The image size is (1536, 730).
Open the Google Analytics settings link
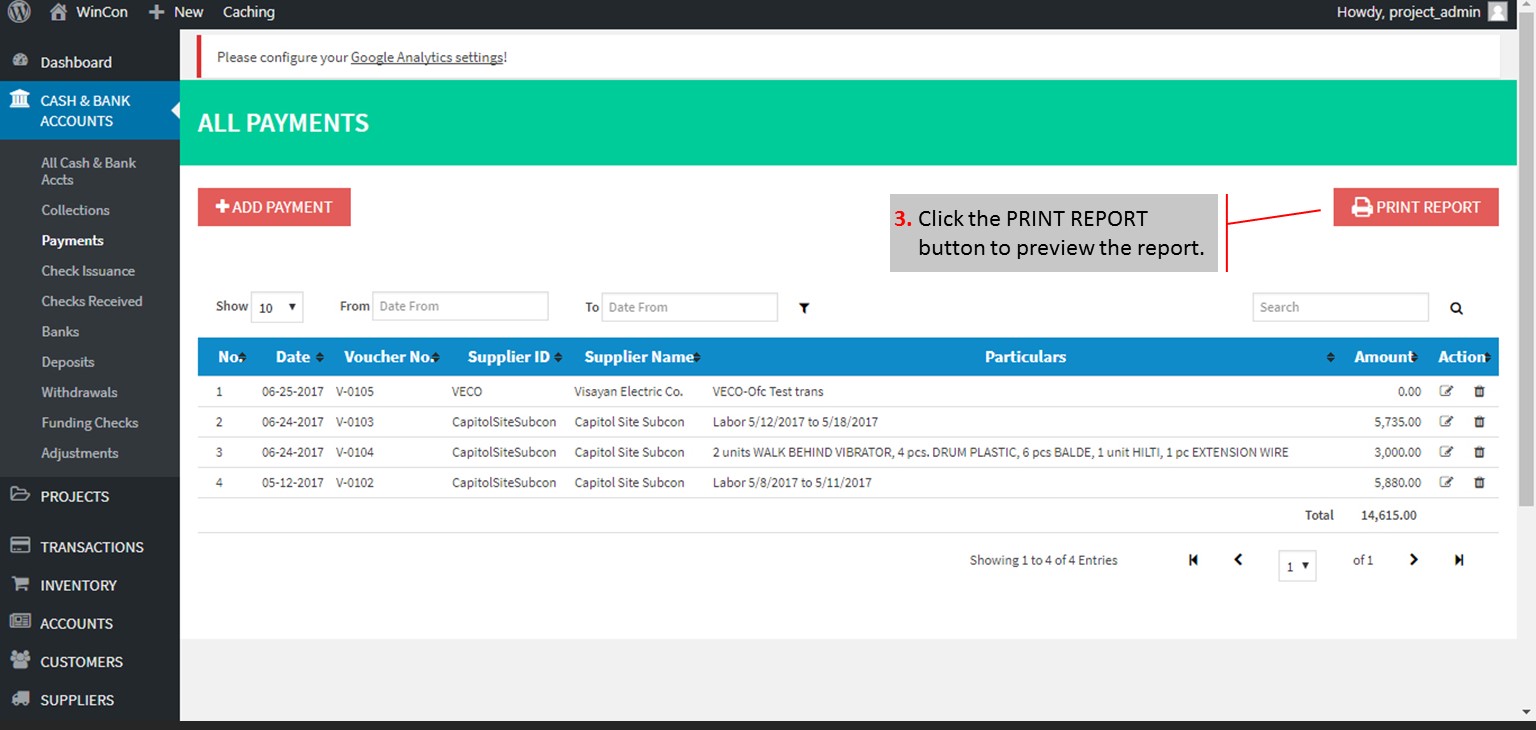pos(426,57)
